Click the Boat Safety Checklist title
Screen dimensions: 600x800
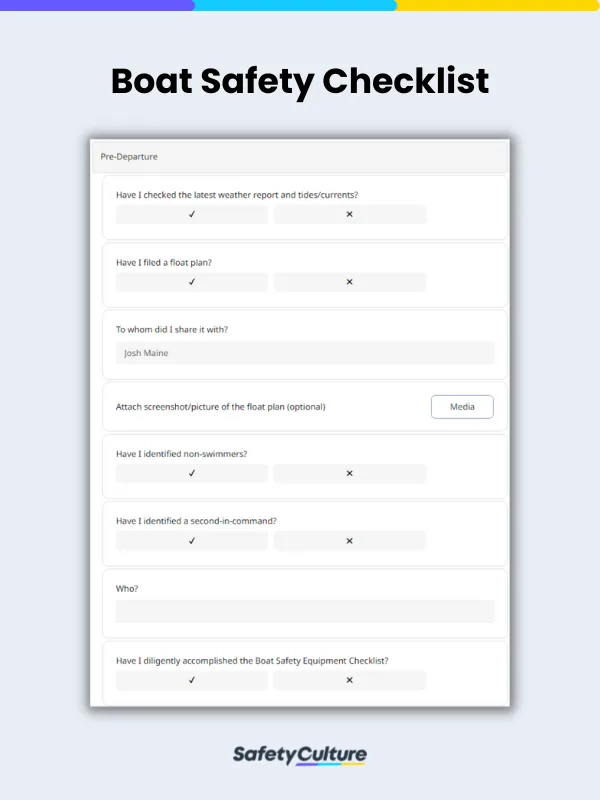[x=300, y=80]
